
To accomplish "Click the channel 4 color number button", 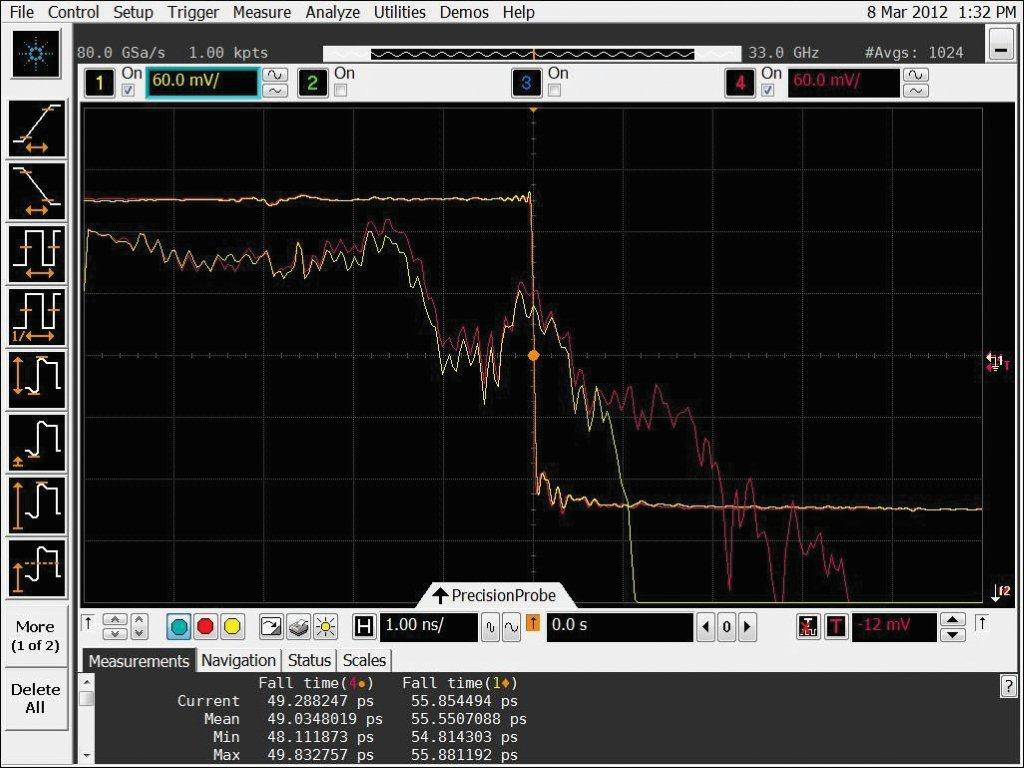I will coord(740,83).
